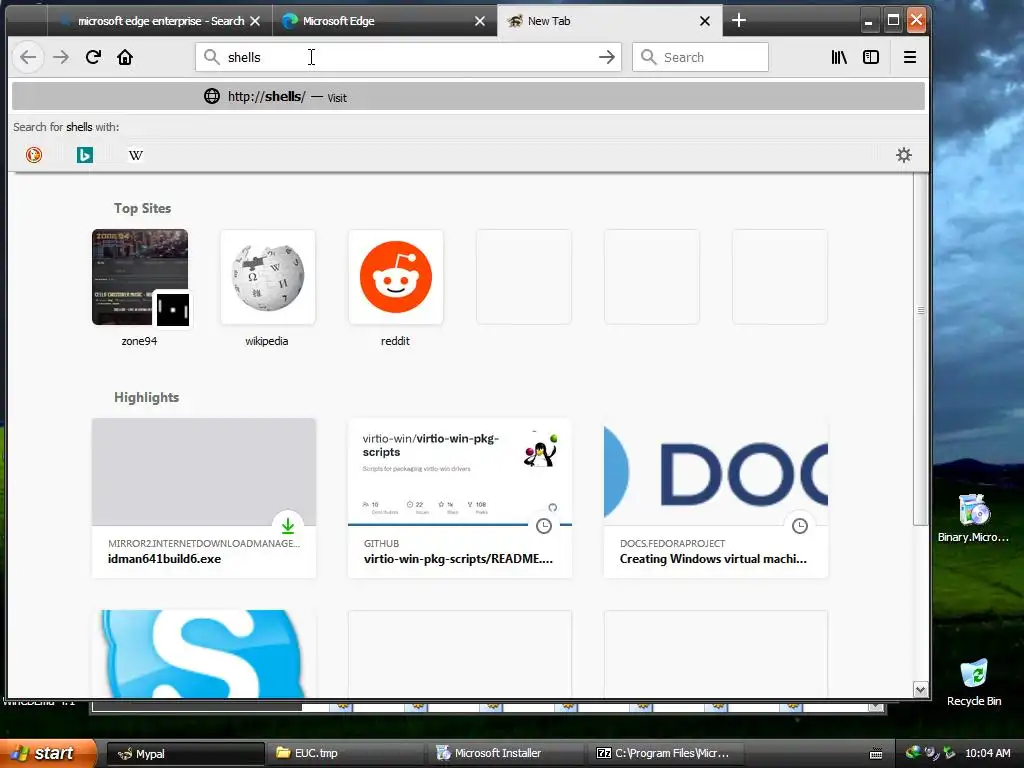Switch to Microsoft Installer taskbar button
Screen dimensions: 1024x768
505,754
